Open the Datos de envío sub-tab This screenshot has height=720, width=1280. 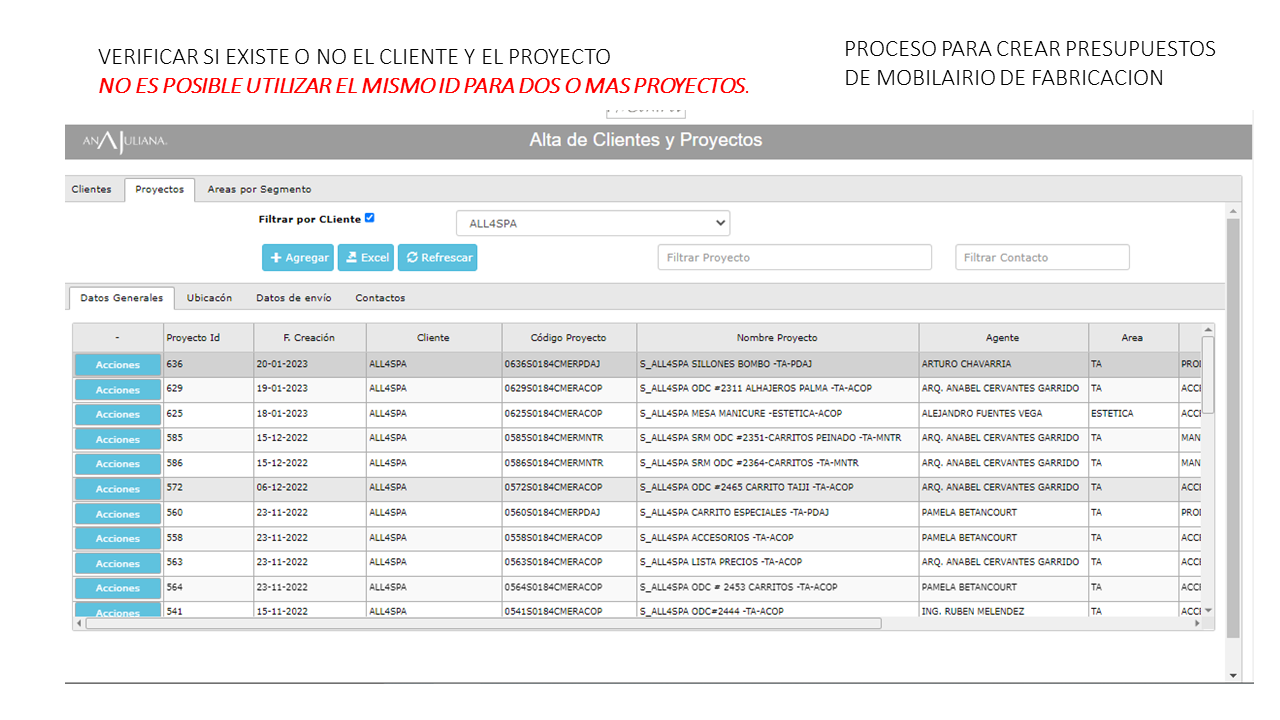pyautogui.click(x=294, y=298)
